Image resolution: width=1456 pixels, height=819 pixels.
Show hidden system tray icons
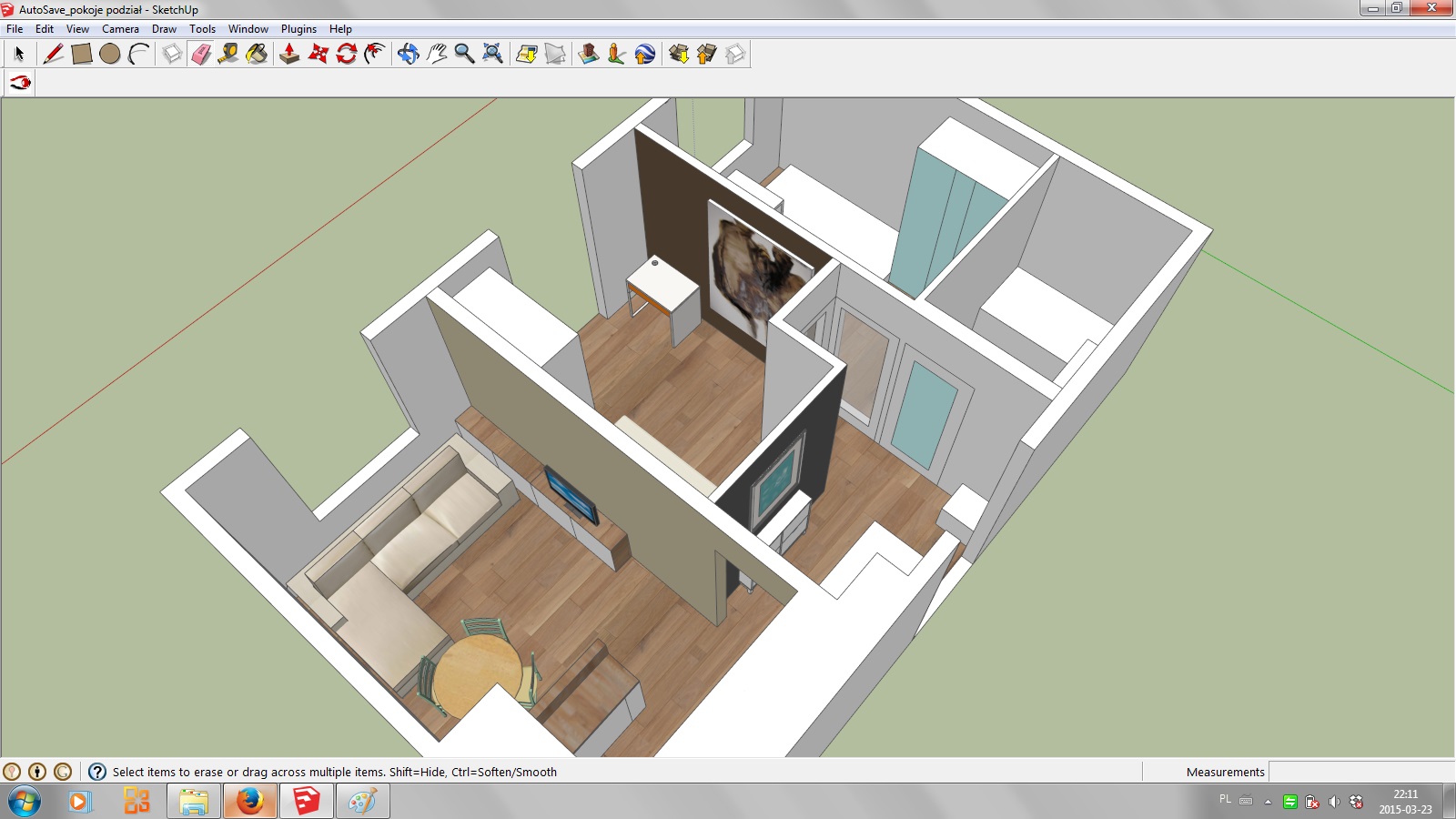tap(1268, 802)
